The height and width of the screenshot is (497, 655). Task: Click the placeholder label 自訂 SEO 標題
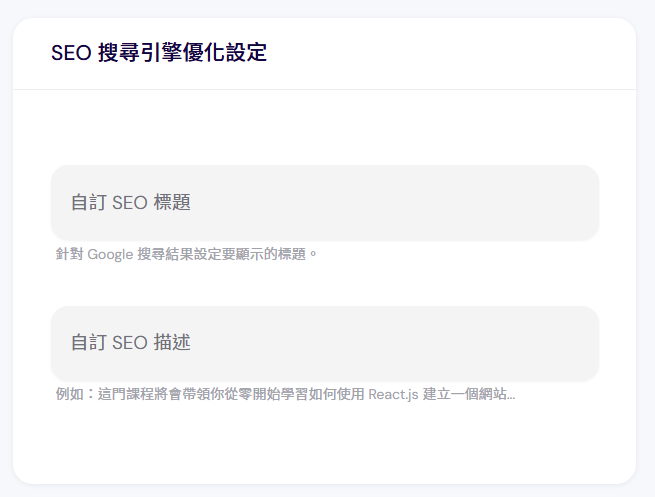[x=130, y=203]
